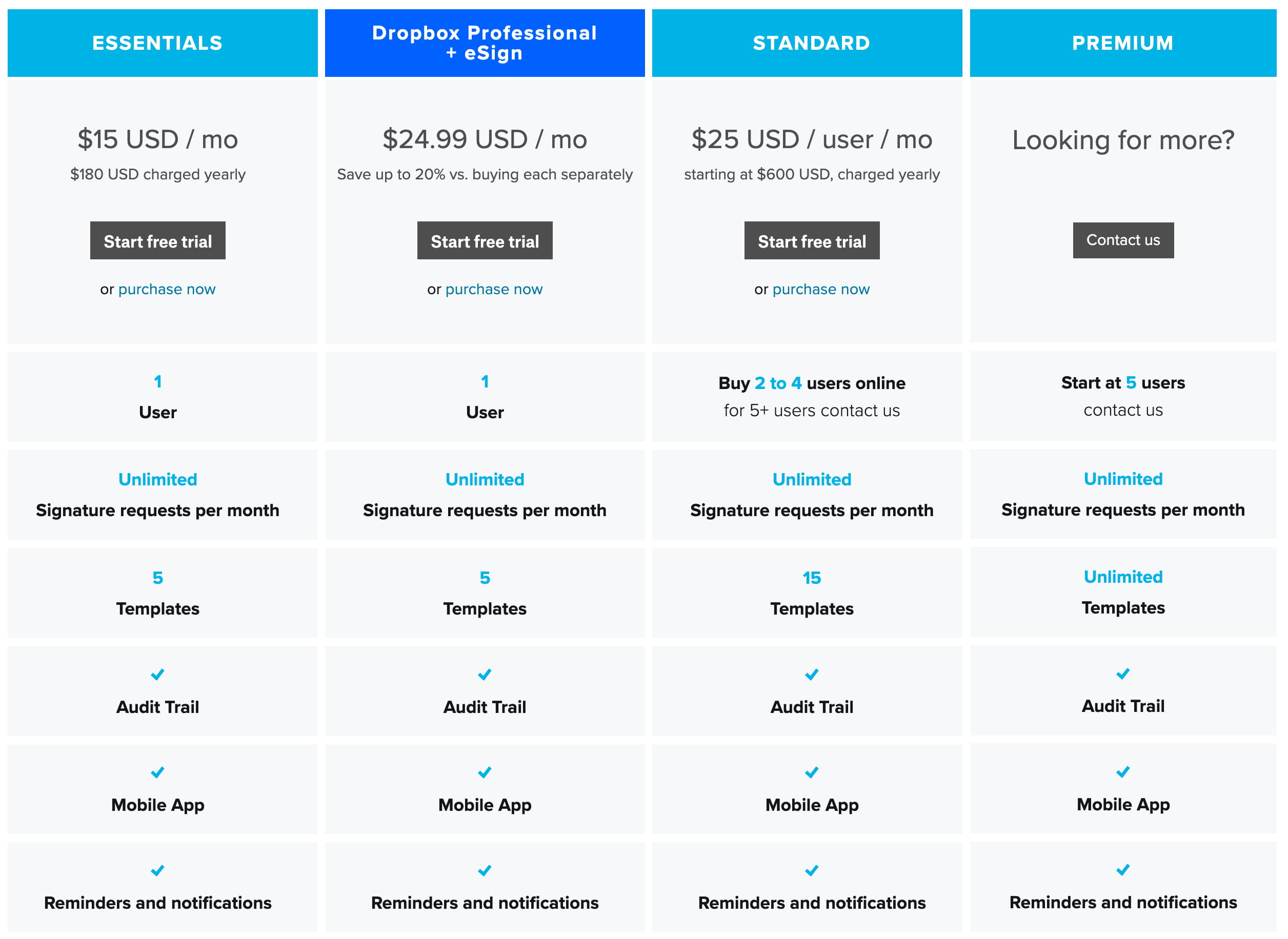Click Essentials plan Audit Trail checkmark
This screenshot has height=939, width=1288.
(157, 675)
